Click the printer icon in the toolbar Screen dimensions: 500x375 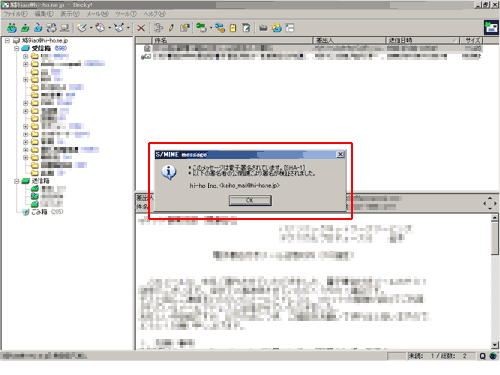[x=263, y=28]
